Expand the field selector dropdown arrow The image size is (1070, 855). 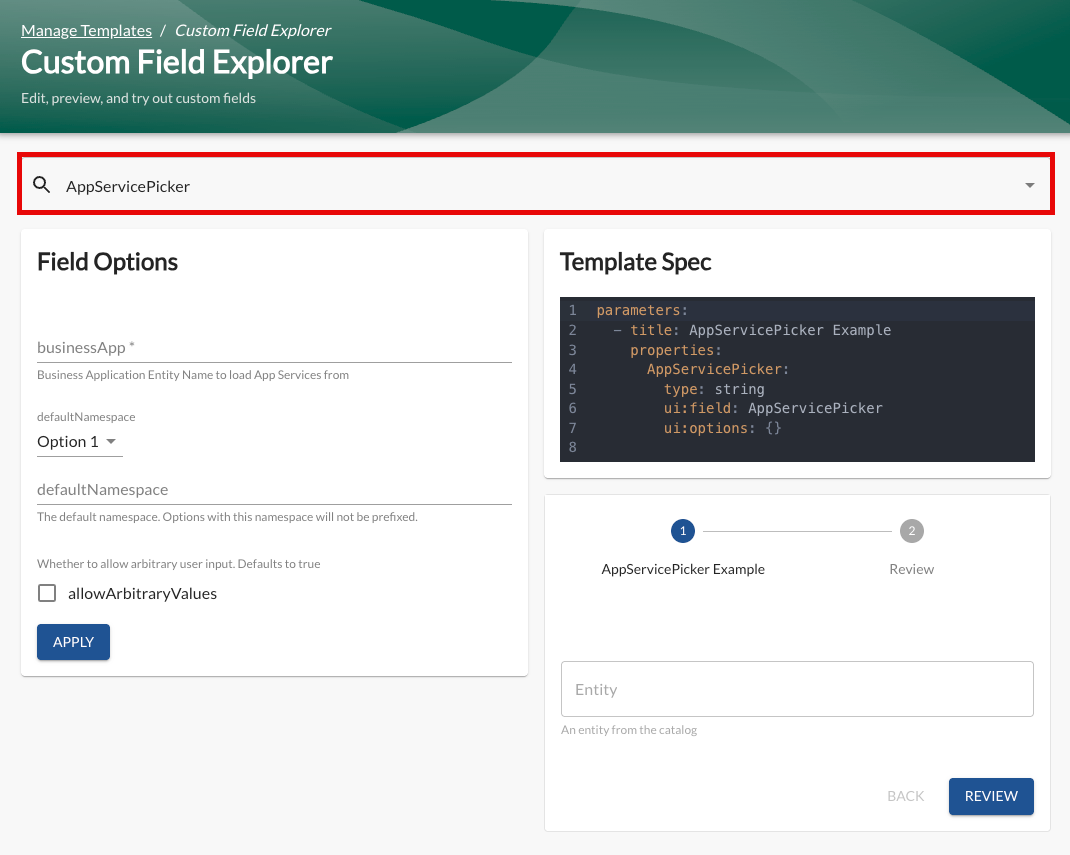[x=1029, y=185]
